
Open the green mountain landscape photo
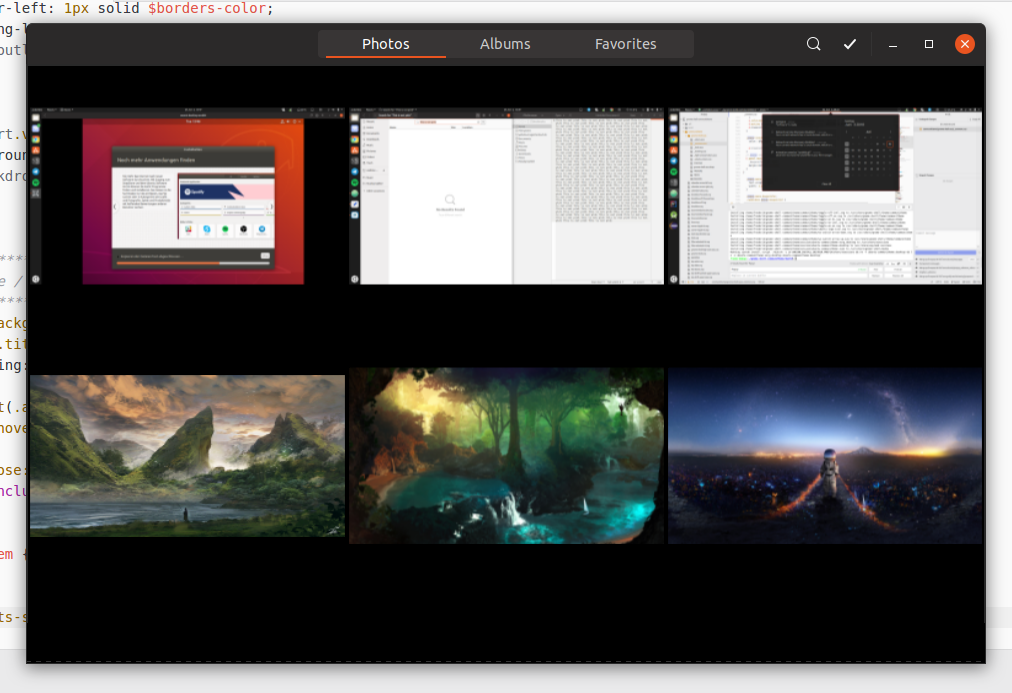(x=187, y=456)
